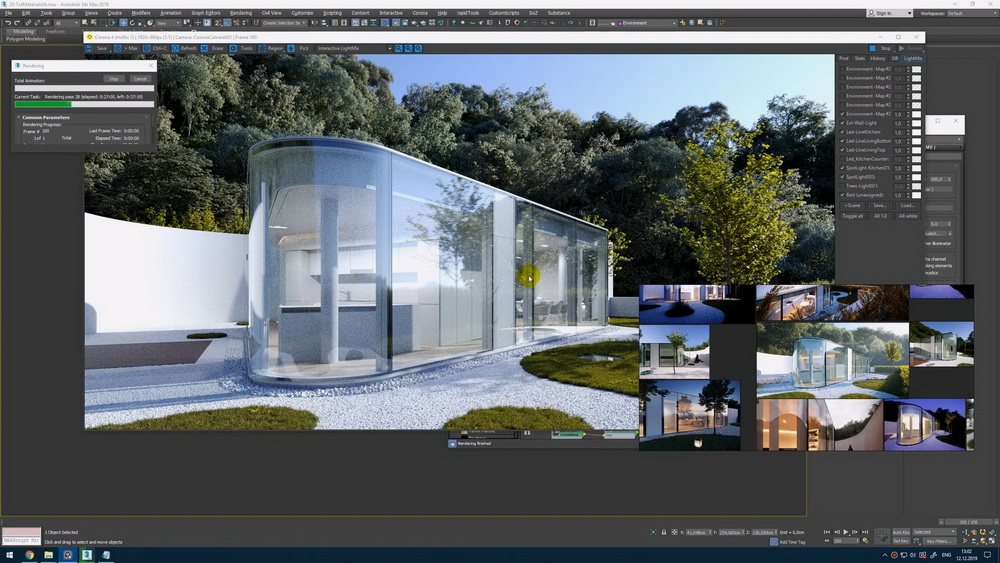
Task: Open the View reference coordinate dropdown
Action: pyautogui.click(x=168, y=23)
